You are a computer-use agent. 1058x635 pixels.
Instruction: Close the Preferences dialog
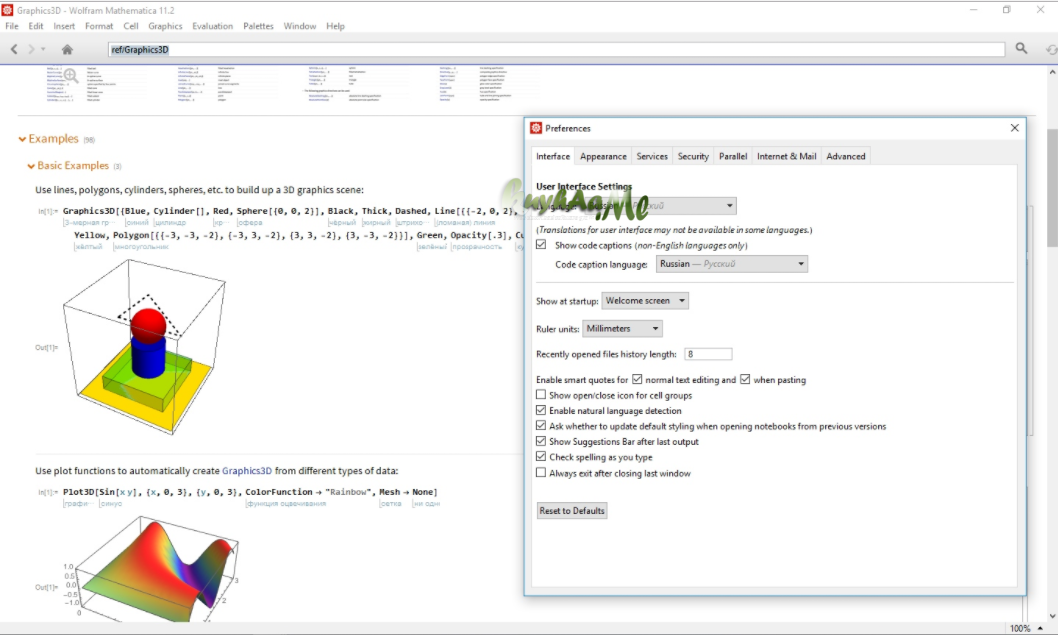[x=1014, y=128]
